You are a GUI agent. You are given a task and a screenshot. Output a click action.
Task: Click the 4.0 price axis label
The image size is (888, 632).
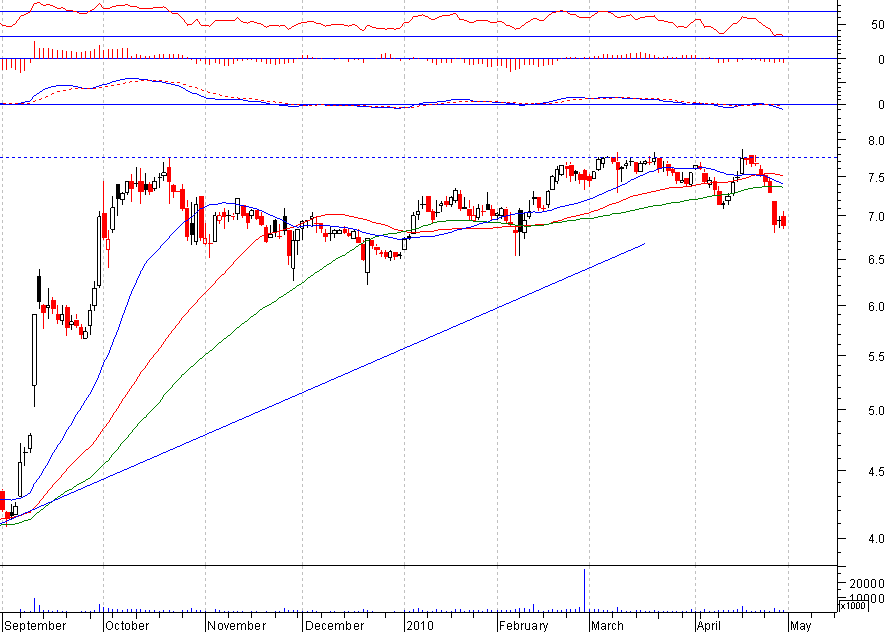(x=876, y=539)
